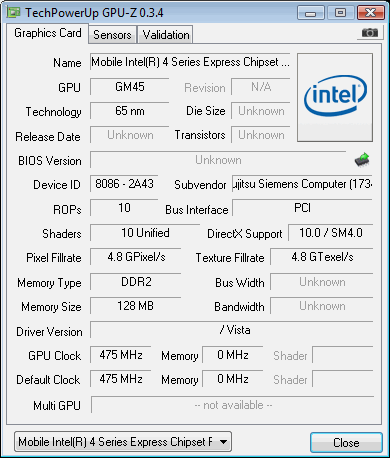The width and height of the screenshot is (390, 458).
Task: Open the Validation tab
Action: [166, 35]
